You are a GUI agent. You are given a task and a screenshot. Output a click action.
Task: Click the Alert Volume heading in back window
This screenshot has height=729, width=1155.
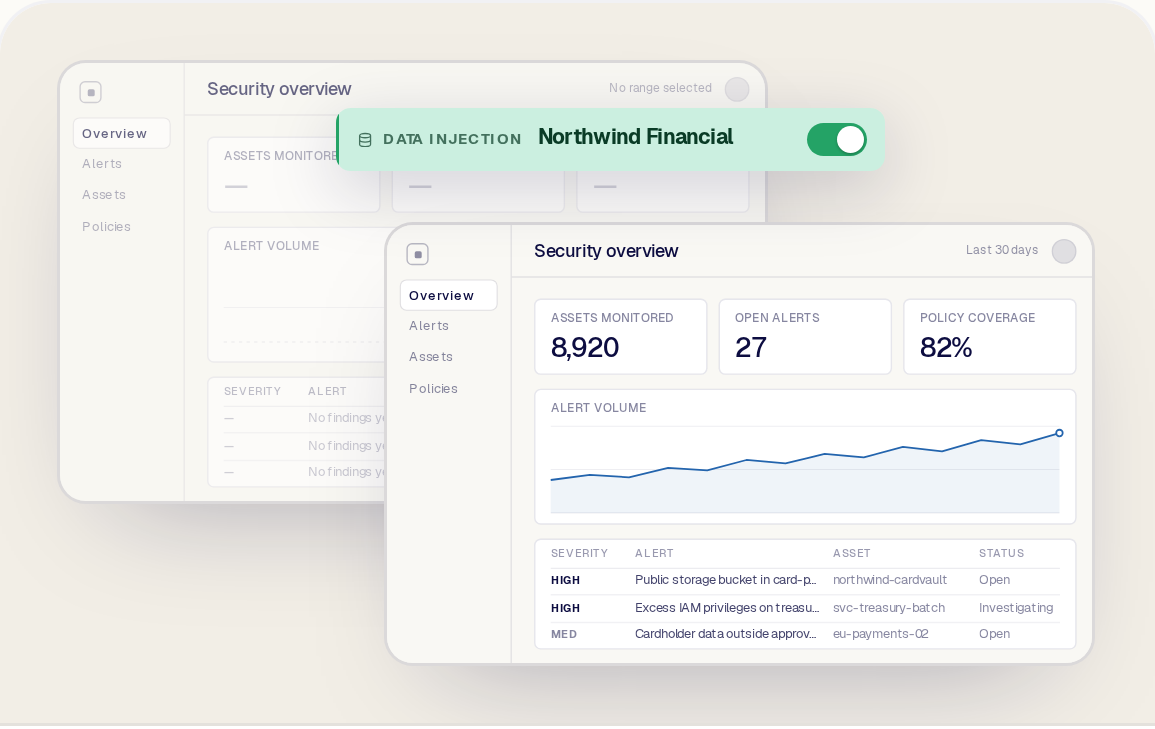click(x=271, y=245)
